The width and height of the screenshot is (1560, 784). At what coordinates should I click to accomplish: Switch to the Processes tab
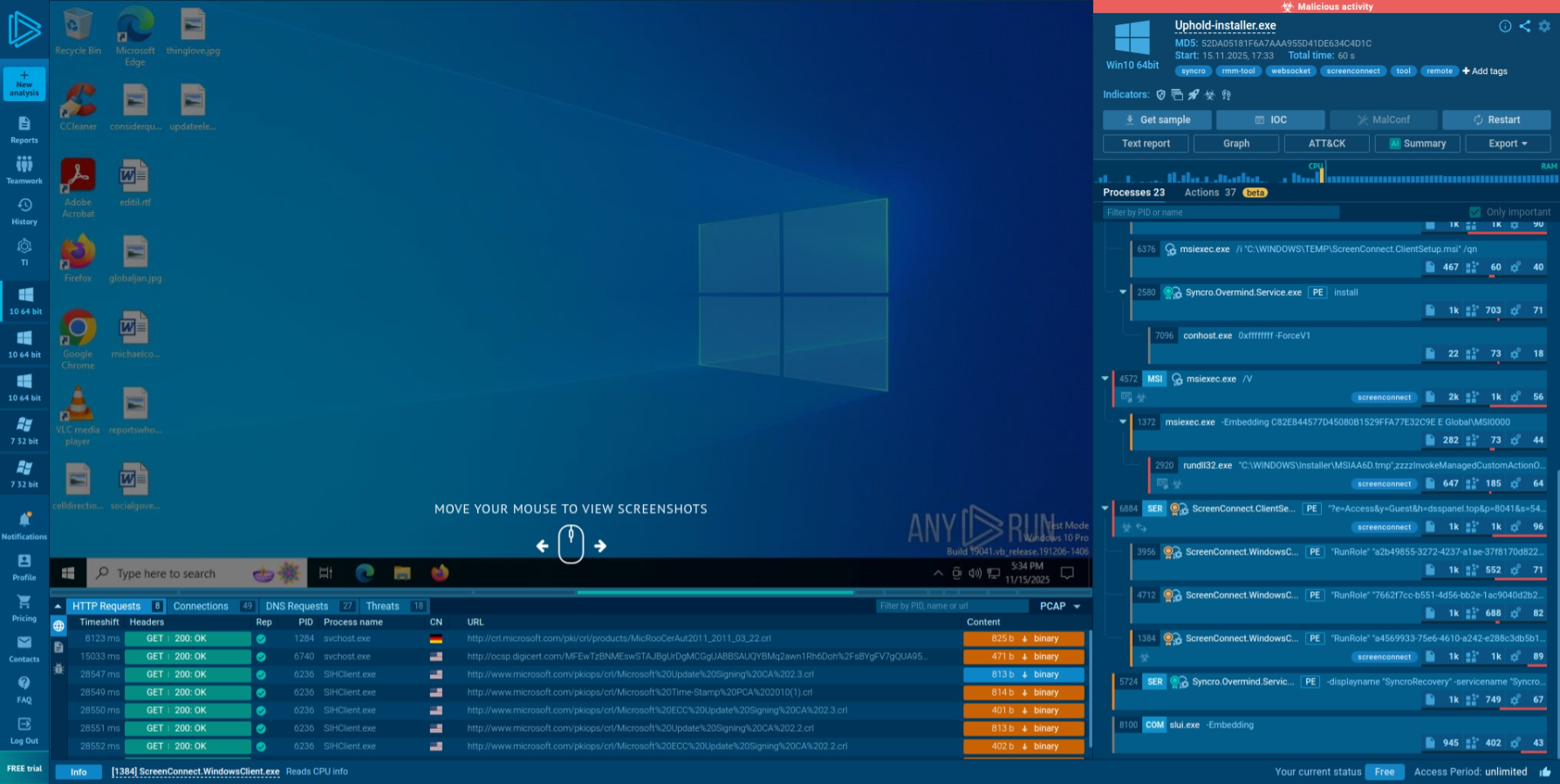point(1133,193)
